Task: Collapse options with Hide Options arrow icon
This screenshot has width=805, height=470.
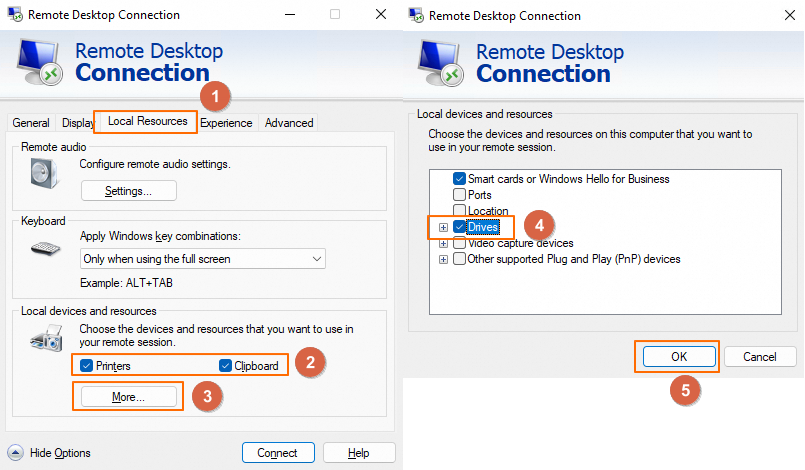Action: tap(15, 453)
